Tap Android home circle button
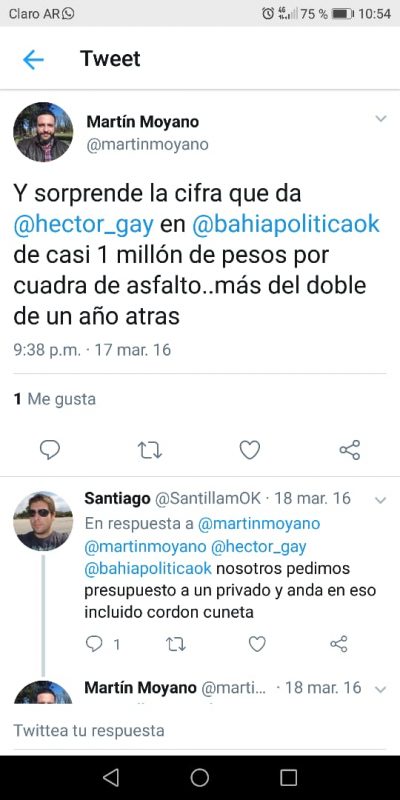Screen dimensions: 400x800 click(200, 778)
